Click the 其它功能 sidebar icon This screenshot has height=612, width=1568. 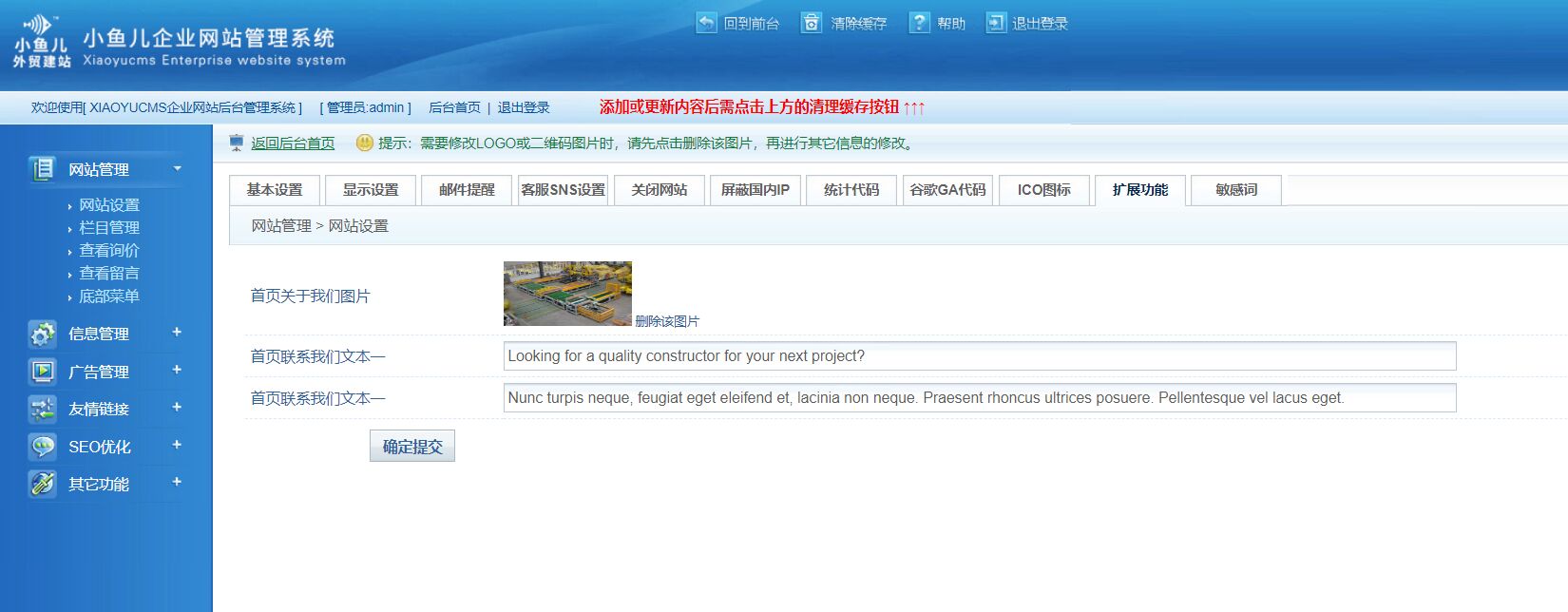tap(43, 484)
